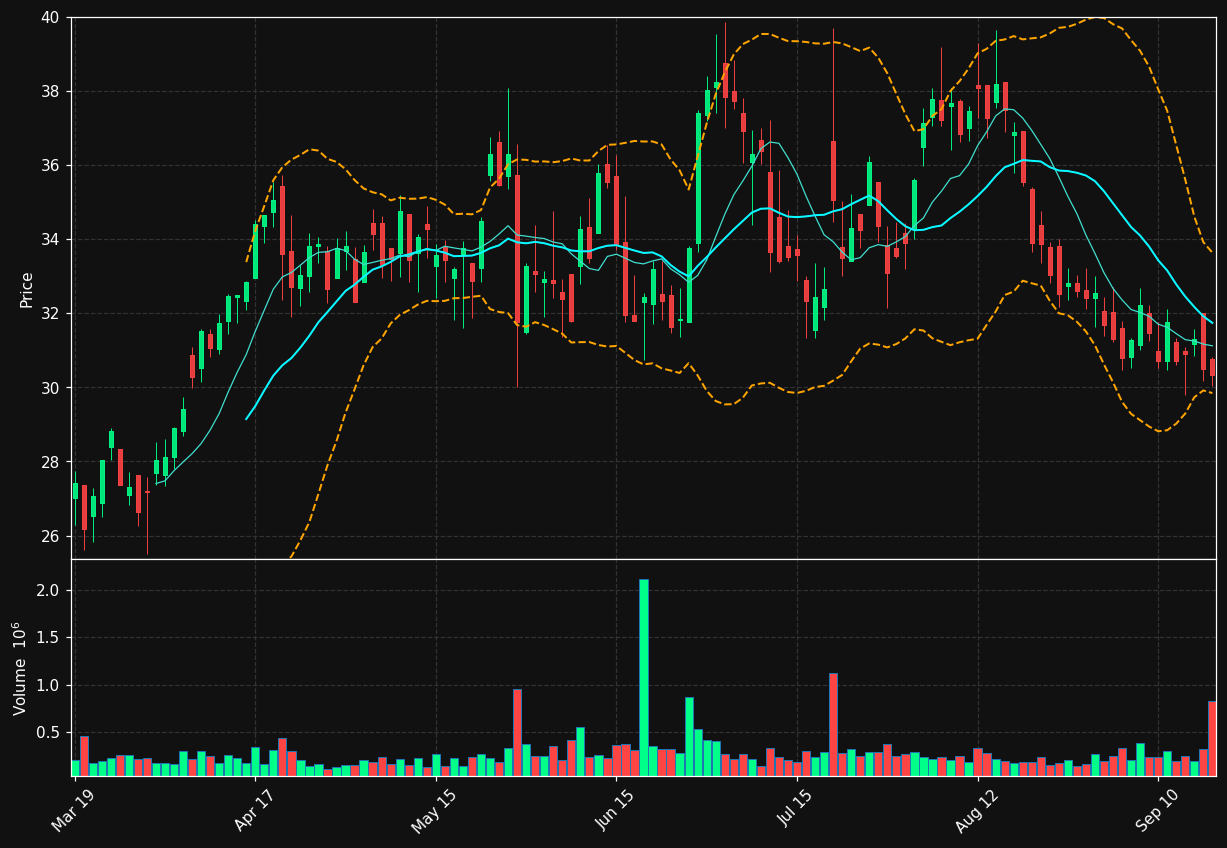Click the 38 price axis label
Viewport: 1227px width, 848px height.
point(50,91)
